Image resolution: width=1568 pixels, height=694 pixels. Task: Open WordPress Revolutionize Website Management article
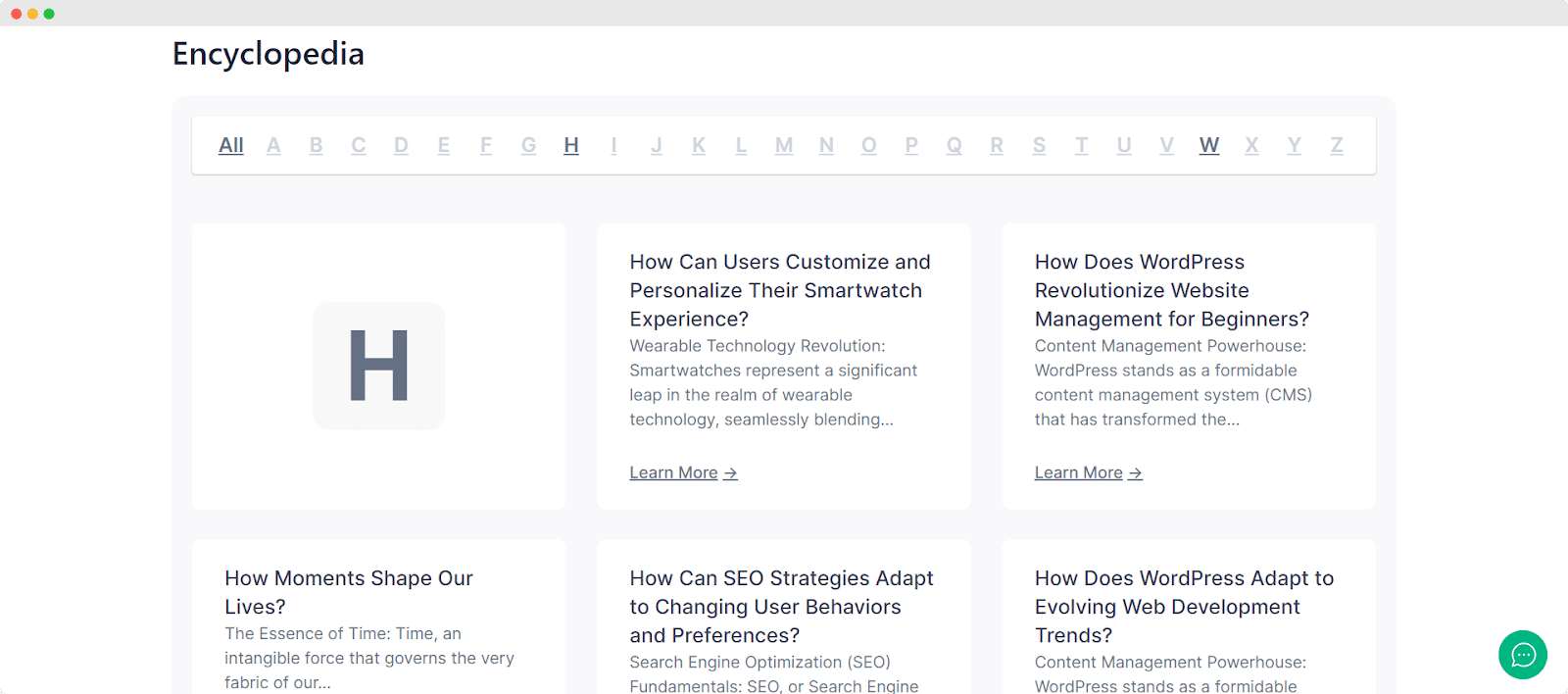tap(1171, 290)
